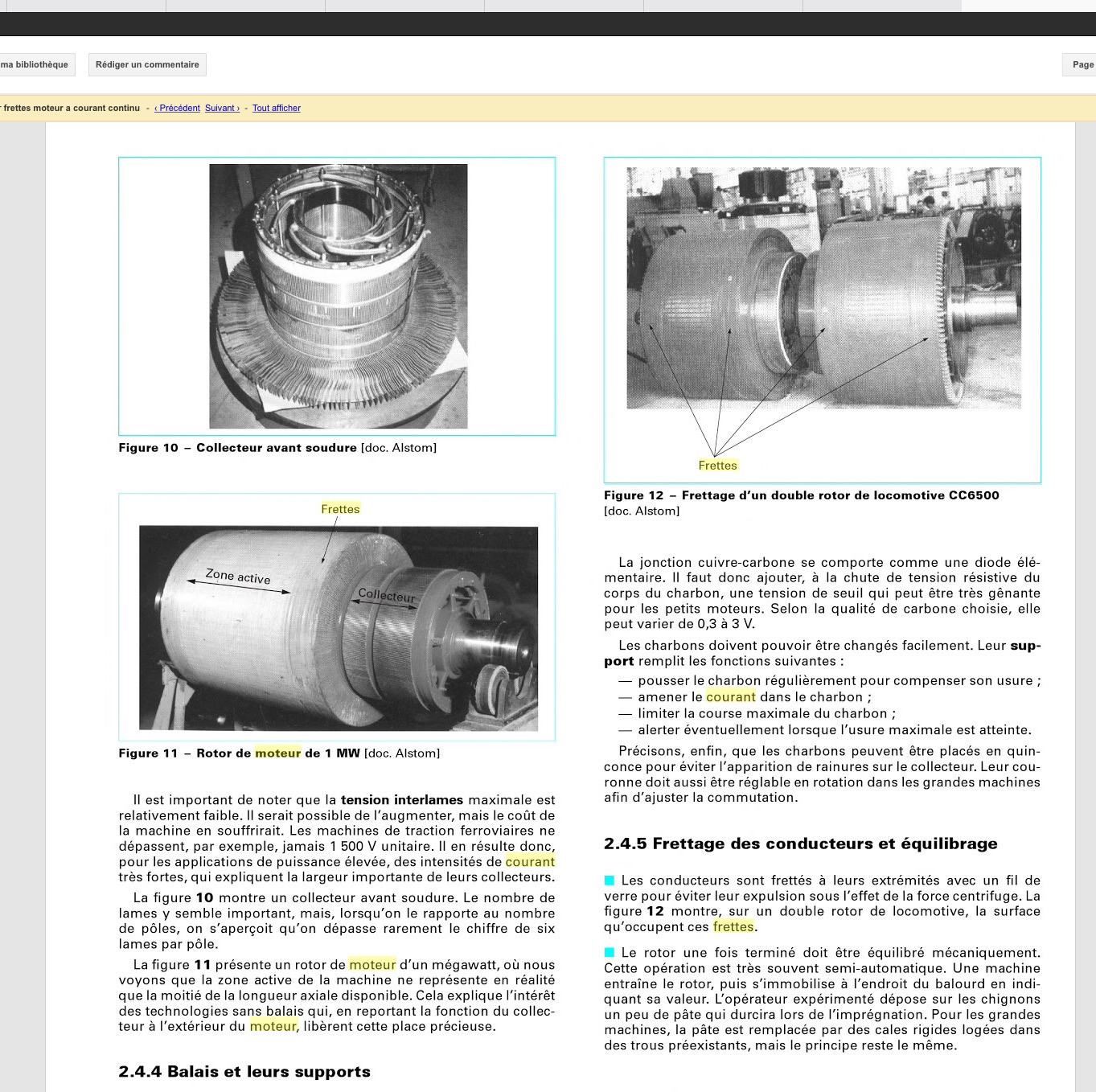Click caption 'Figure 11 – Rotor de moteur de 1 MW'
This screenshot has width=1096, height=1092.
pyautogui.click(x=239, y=753)
